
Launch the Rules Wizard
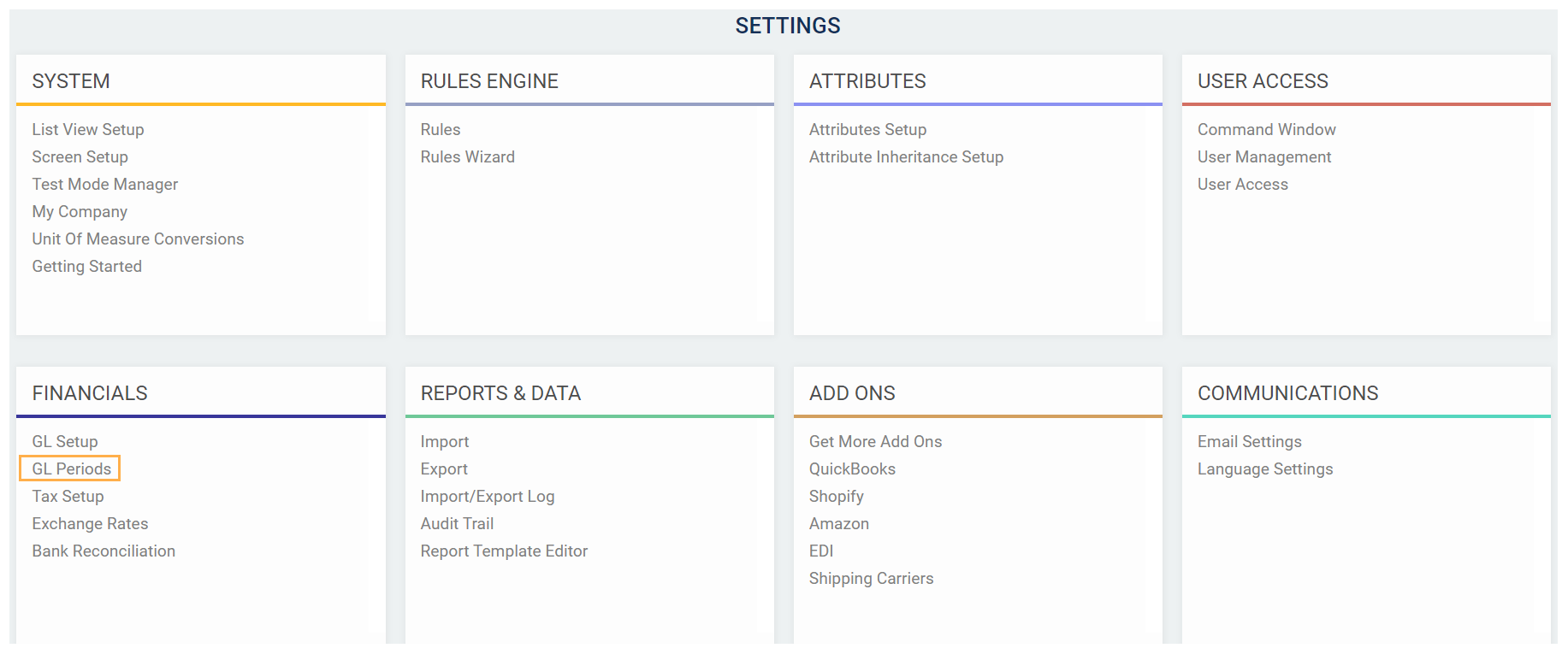pos(467,156)
